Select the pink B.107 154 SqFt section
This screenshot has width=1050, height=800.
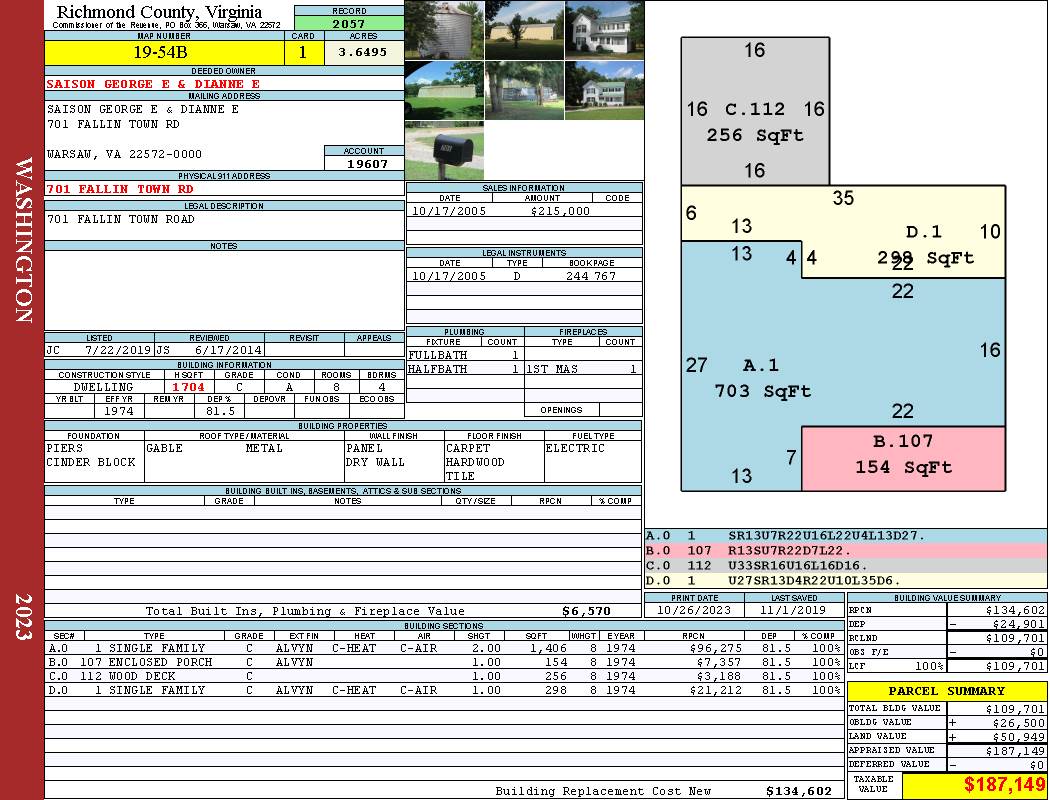[903, 459]
